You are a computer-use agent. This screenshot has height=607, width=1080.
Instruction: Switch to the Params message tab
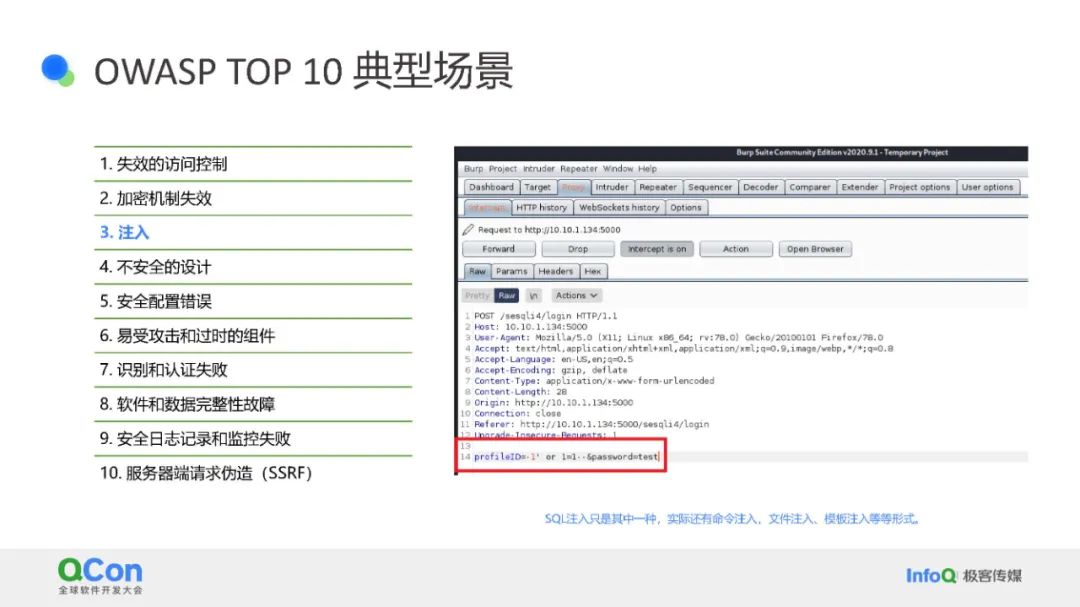click(x=512, y=271)
